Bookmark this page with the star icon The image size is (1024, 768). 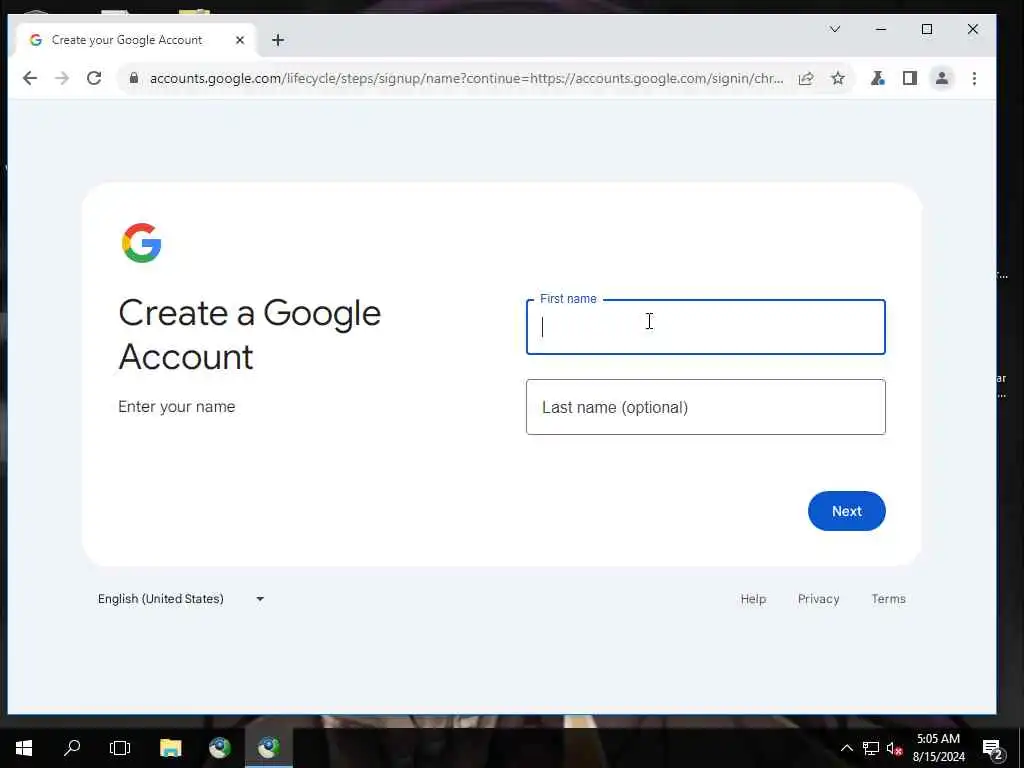click(x=838, y=78)
